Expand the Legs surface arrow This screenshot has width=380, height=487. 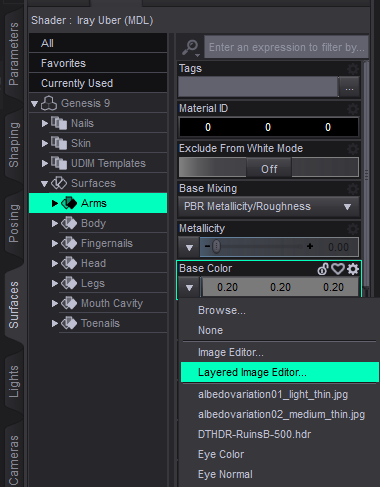click(x=55, y=284)
